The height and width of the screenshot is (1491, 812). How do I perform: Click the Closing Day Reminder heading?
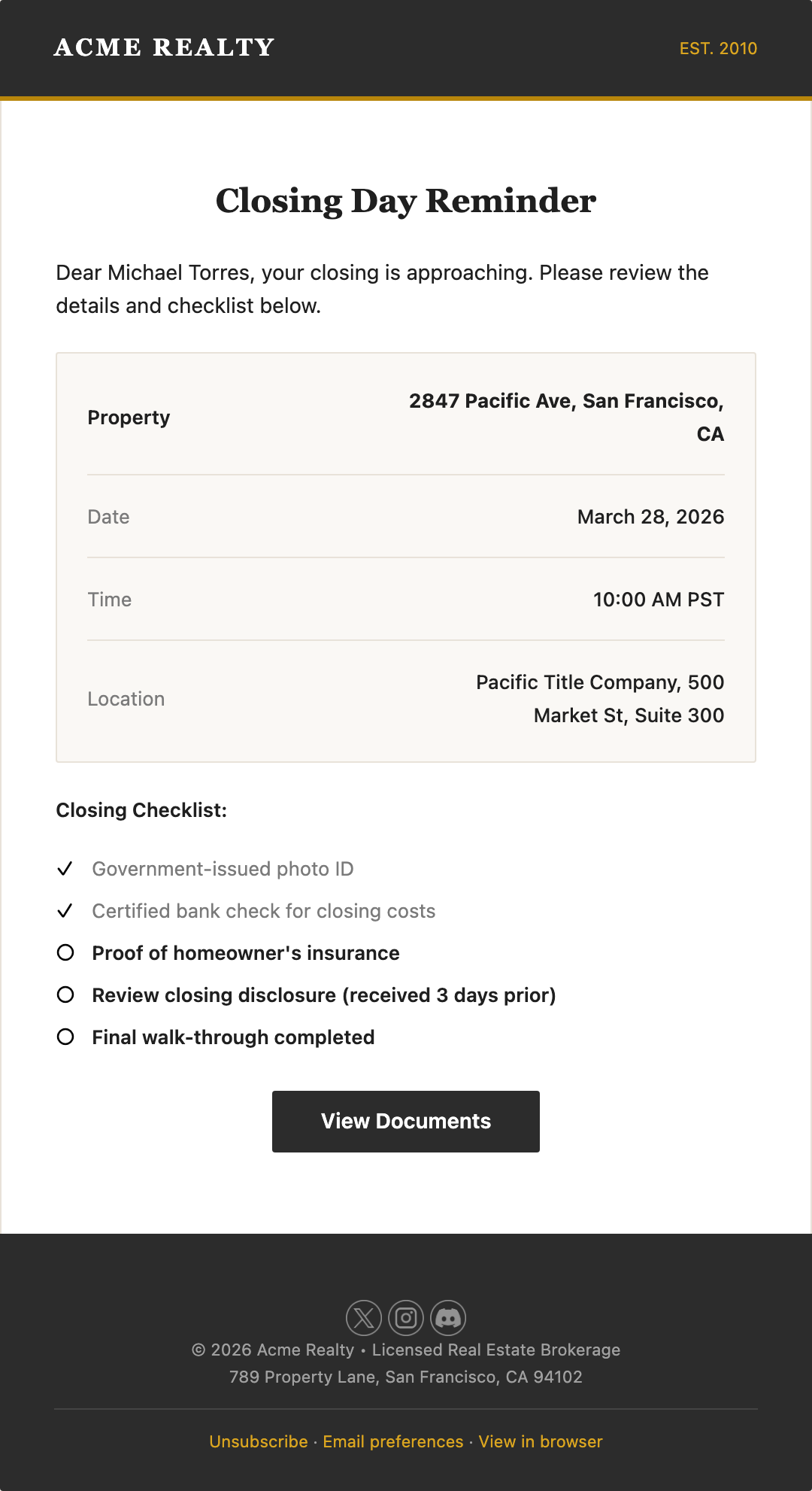click(x=406, y=201)
